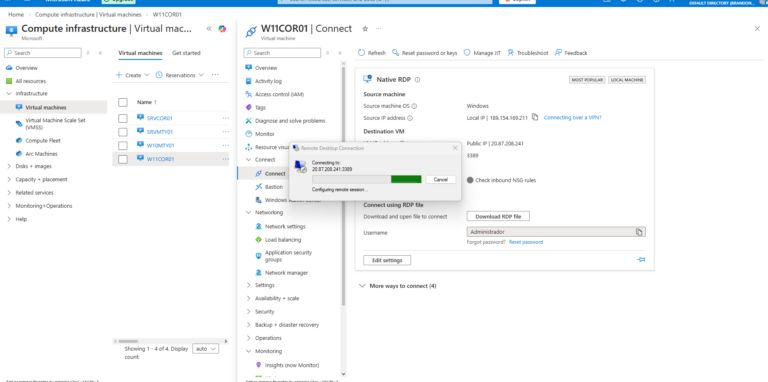Show info for Source IP address
The width and height of the screenshot is (768, 382).
tap(410, 118)
